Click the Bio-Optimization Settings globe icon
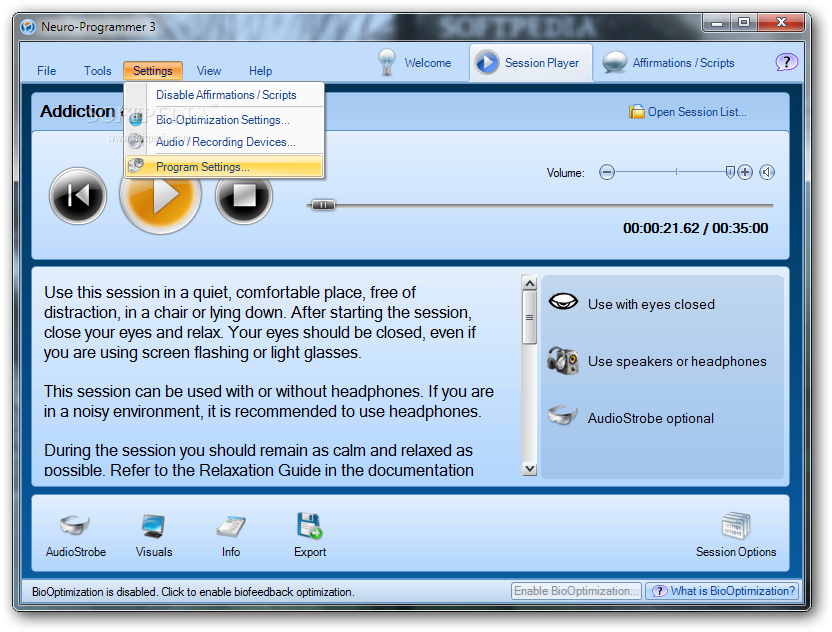 click(136, 119)
